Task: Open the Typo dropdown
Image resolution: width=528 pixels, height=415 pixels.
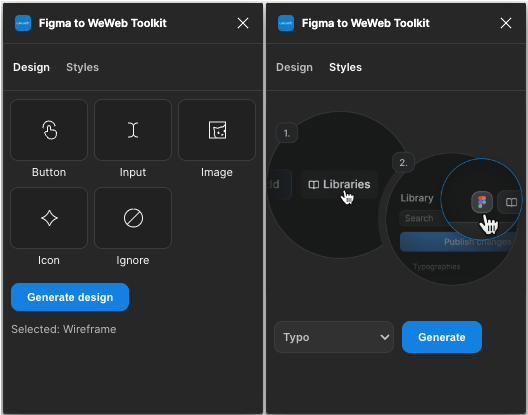Action: pos(334,337)
